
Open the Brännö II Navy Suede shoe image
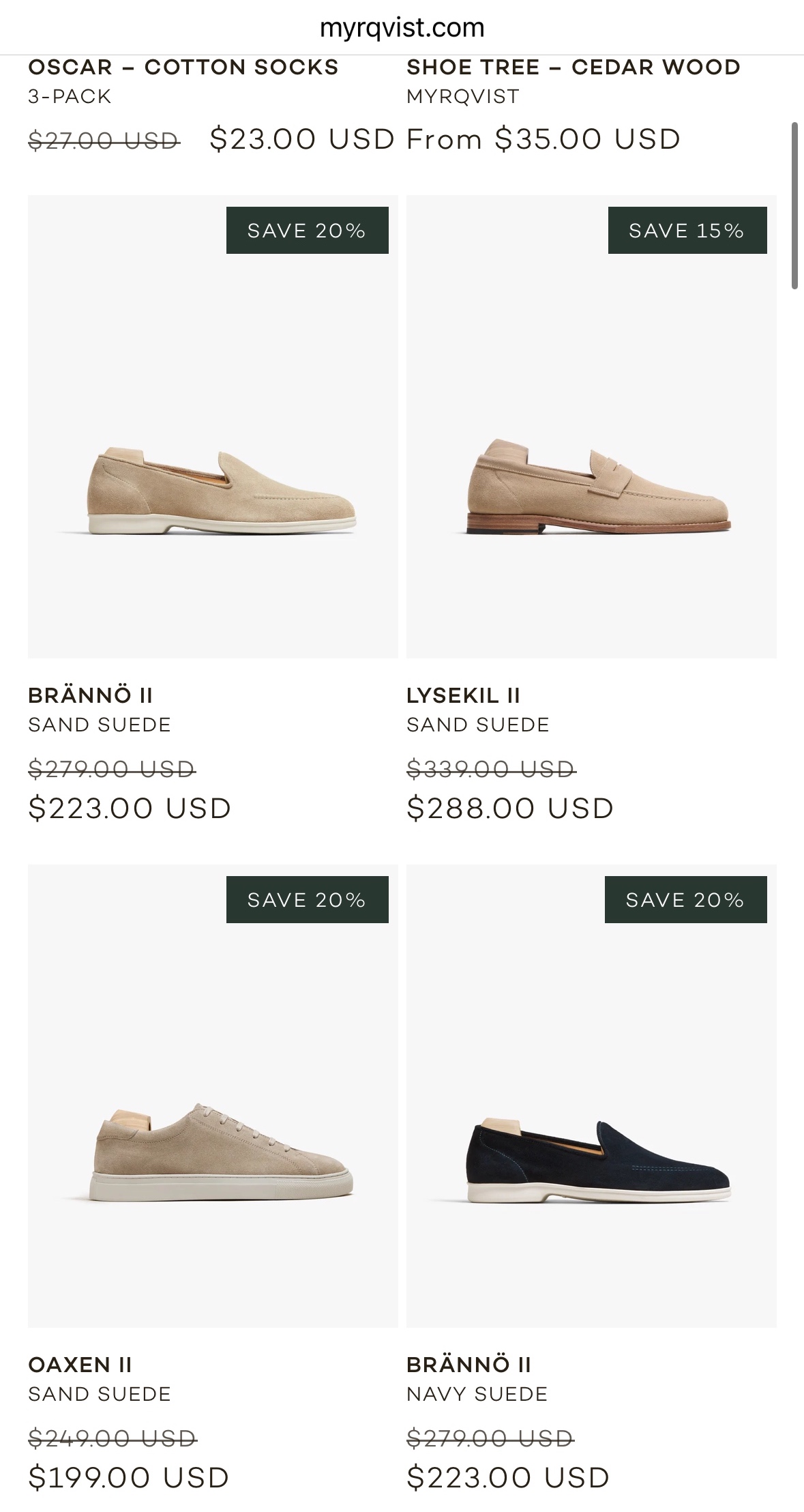tap(591, 1160)
